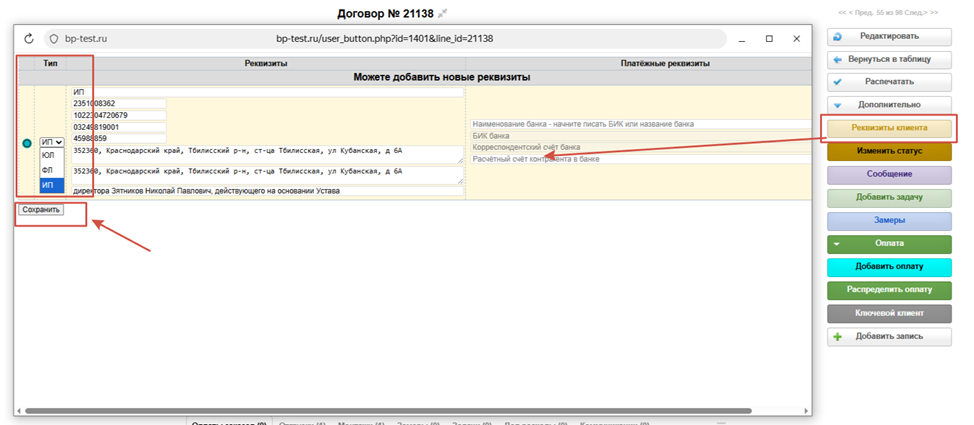
Task: Click the browser reload icon
Action: [x=29, y=39]
